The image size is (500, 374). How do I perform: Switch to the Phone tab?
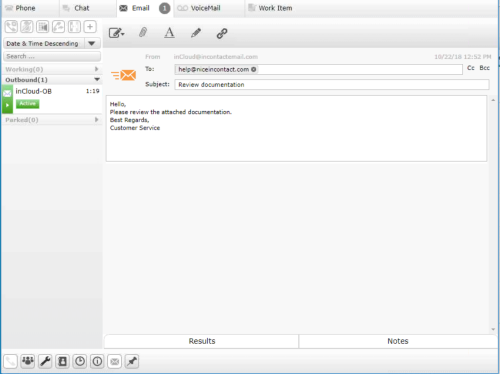coord(21,8)
